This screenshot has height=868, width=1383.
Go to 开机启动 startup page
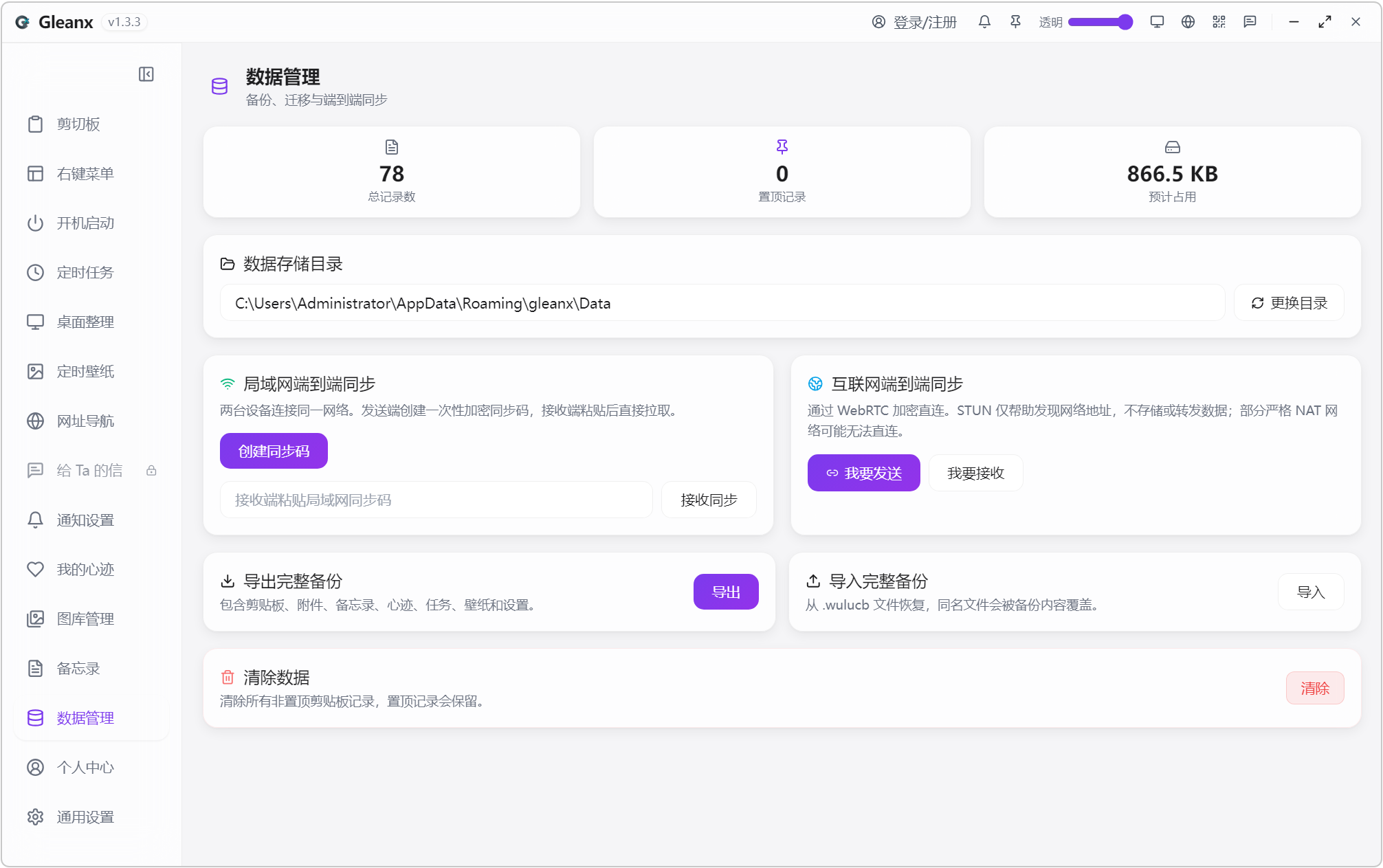pos(92,223)
